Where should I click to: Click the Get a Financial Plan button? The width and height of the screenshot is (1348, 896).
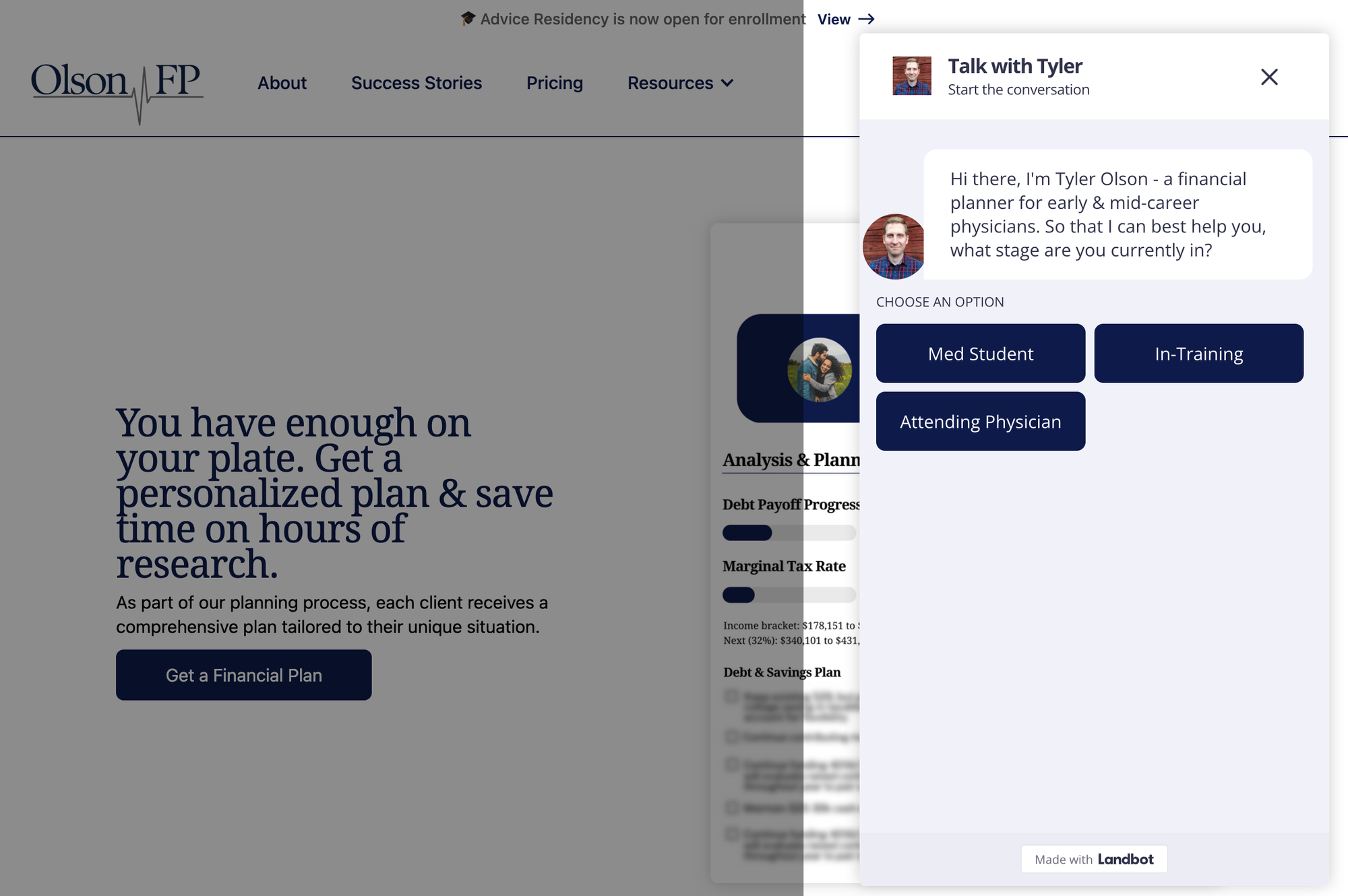click(x=244, y=675)
